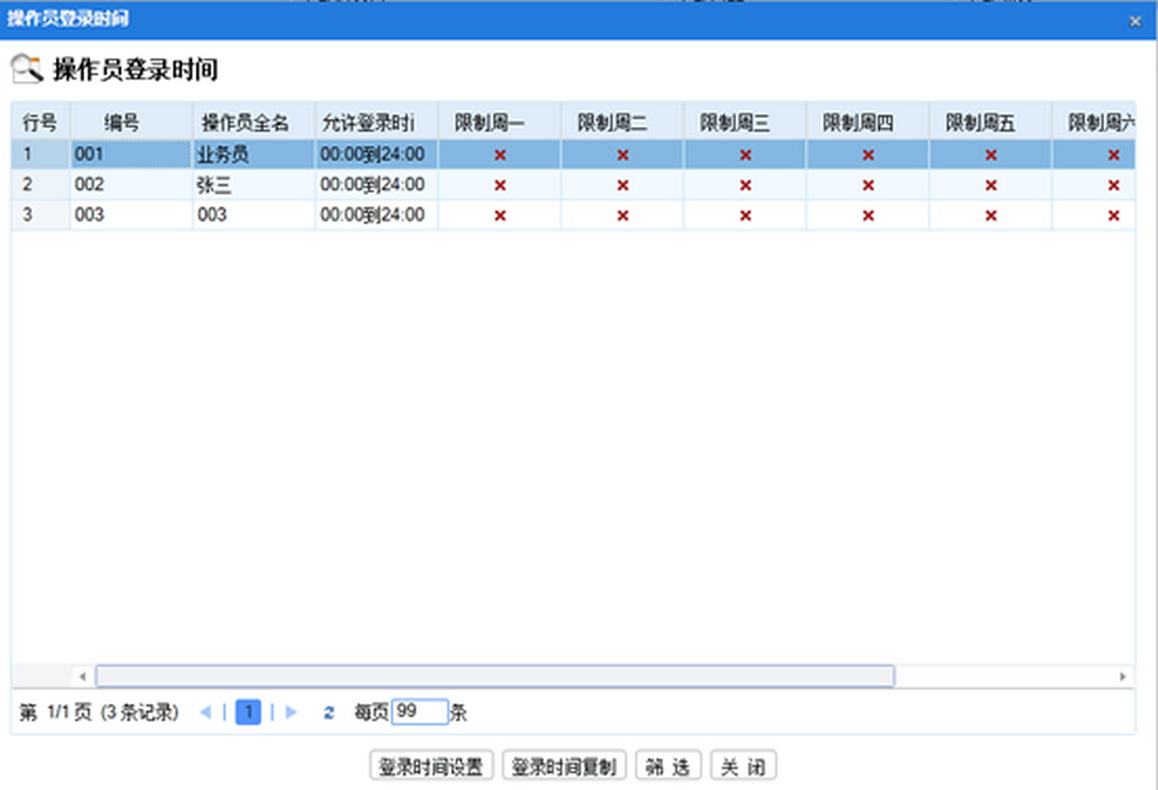Screen dimensions: 1158x790
Task: Click the 限制周二 column header
Action: (612, 123)
